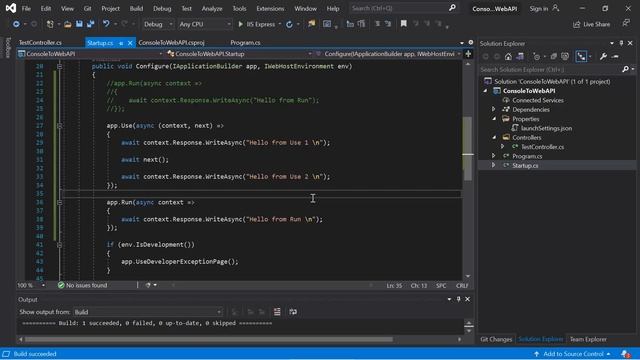Click Sign in link
640x360 pixels.
coord(544,8)
